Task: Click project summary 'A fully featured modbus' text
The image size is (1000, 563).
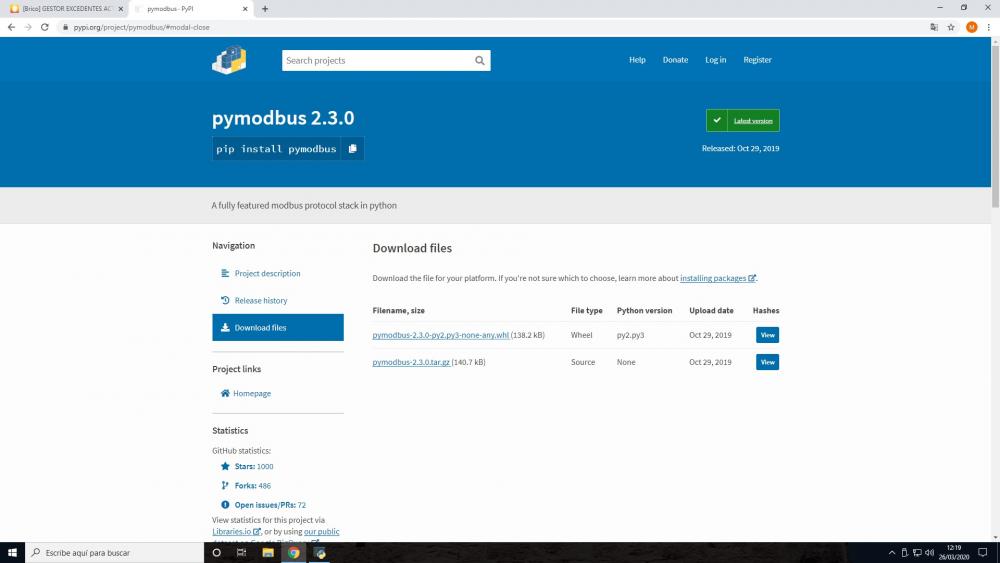Action: click(x=304, y=205)
